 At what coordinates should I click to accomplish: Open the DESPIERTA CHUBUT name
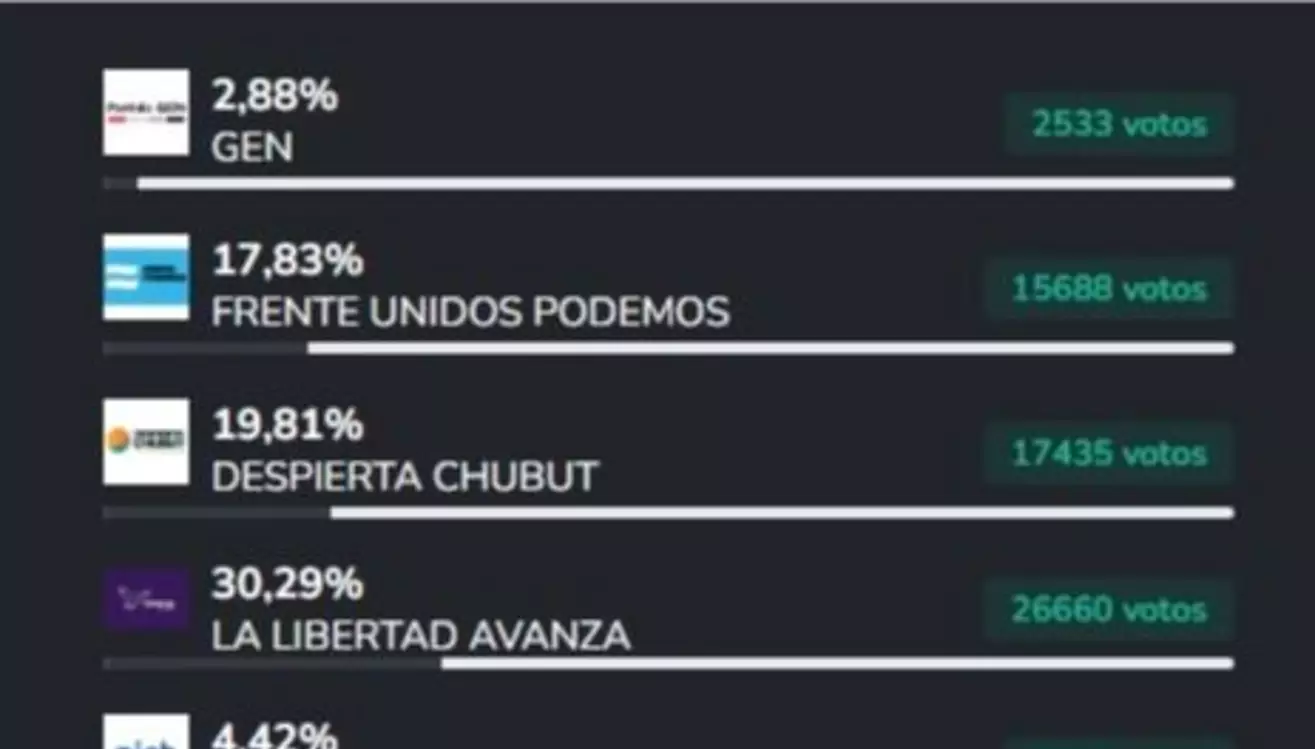[404, 477]
